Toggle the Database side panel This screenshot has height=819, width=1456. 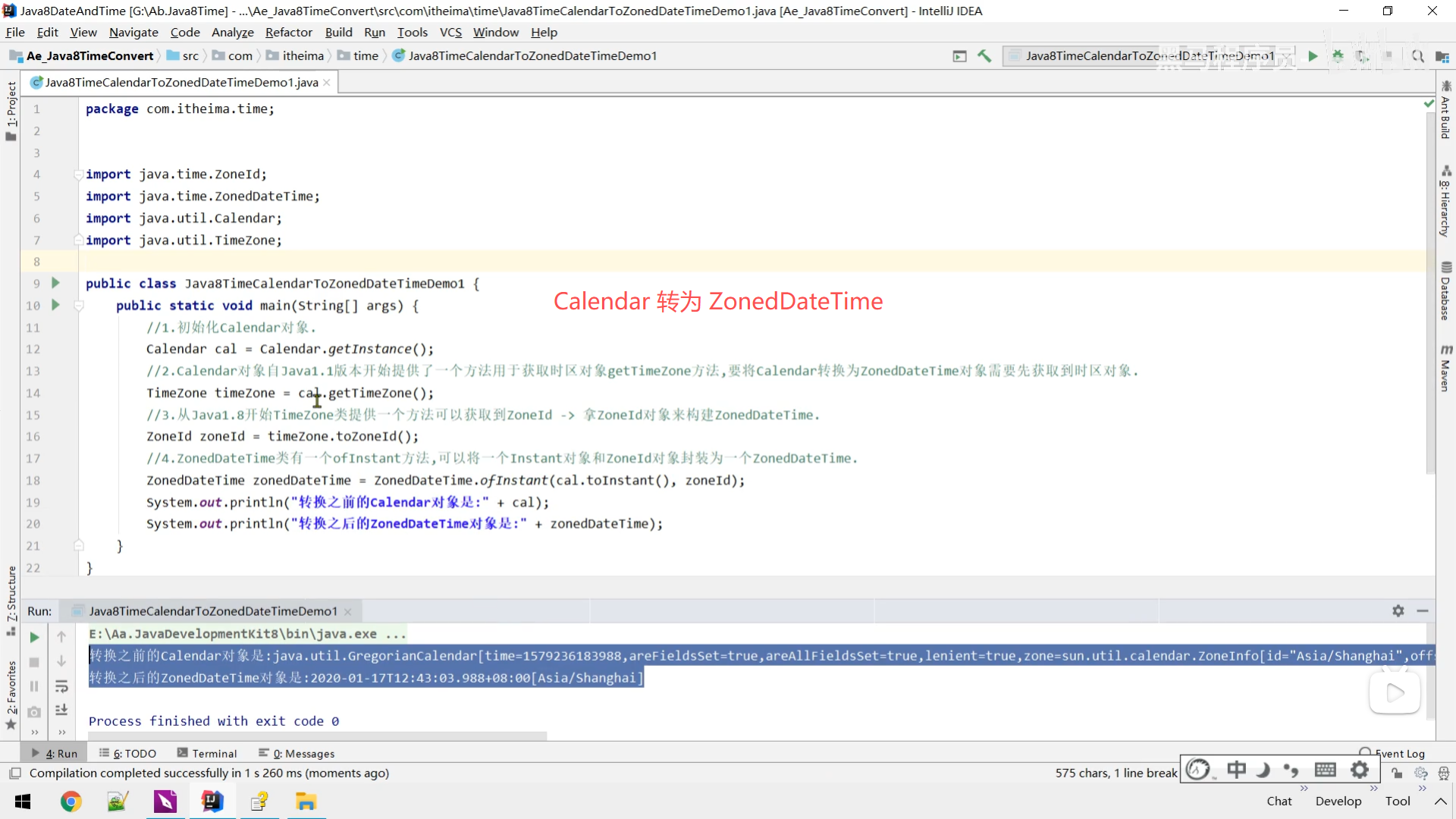(1445, 292)
